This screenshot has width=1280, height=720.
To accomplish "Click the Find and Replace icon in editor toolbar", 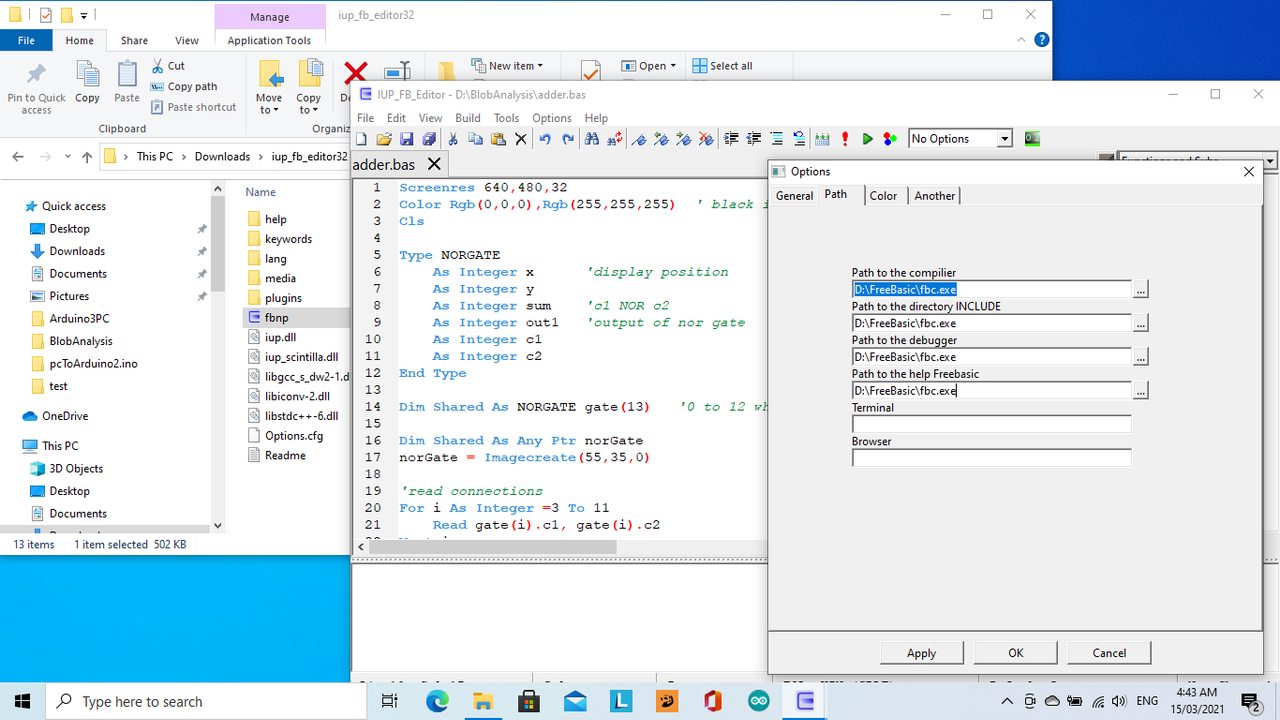I will 615,139.
